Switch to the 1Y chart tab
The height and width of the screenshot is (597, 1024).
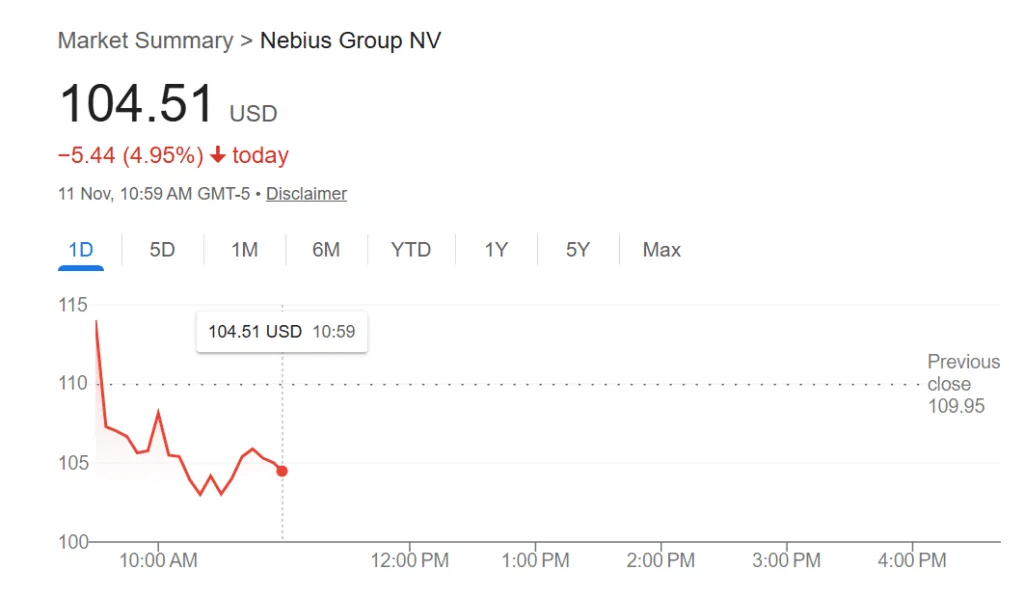click(x=495, y=249)
